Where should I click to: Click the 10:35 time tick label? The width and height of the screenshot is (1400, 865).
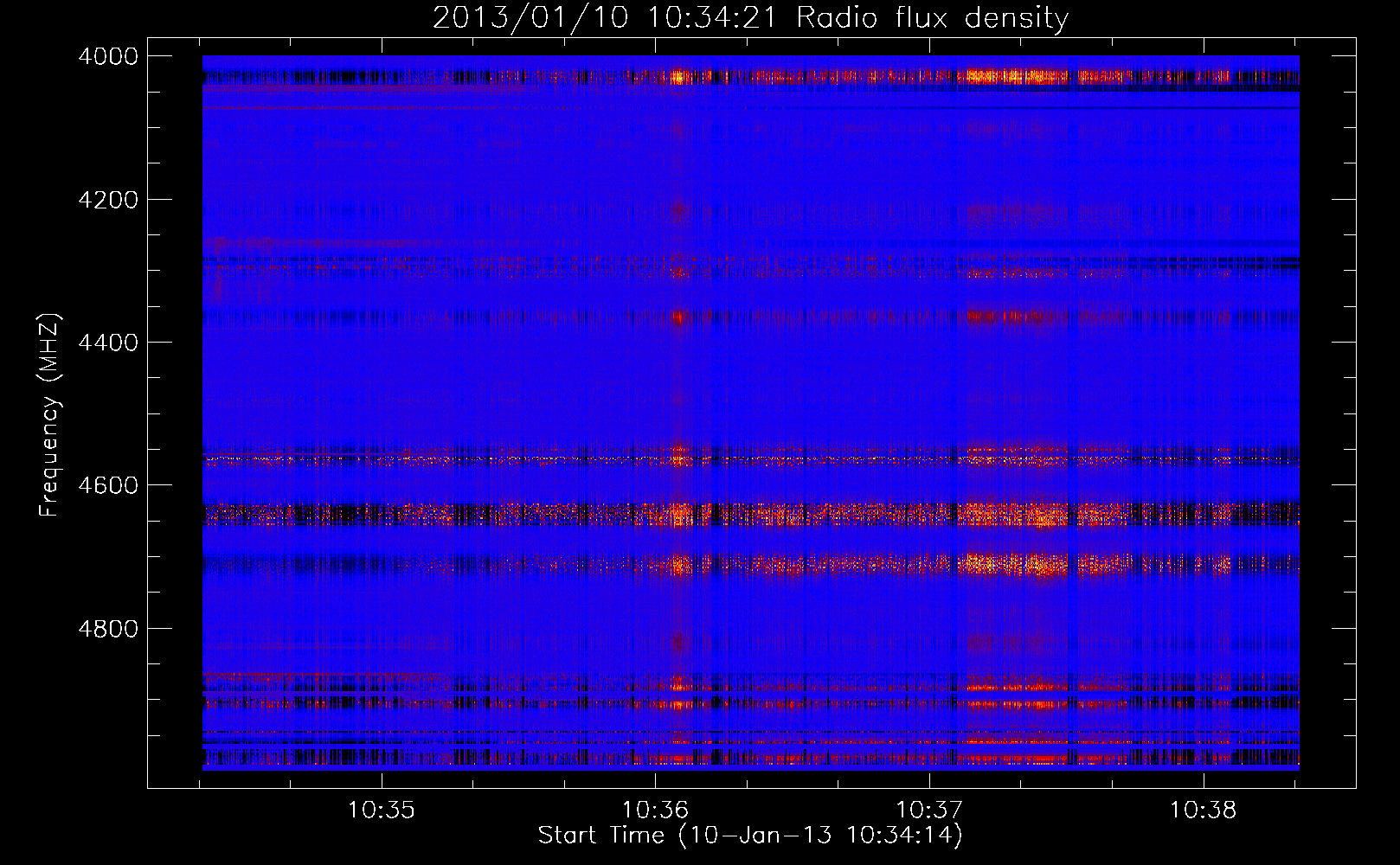382,811
